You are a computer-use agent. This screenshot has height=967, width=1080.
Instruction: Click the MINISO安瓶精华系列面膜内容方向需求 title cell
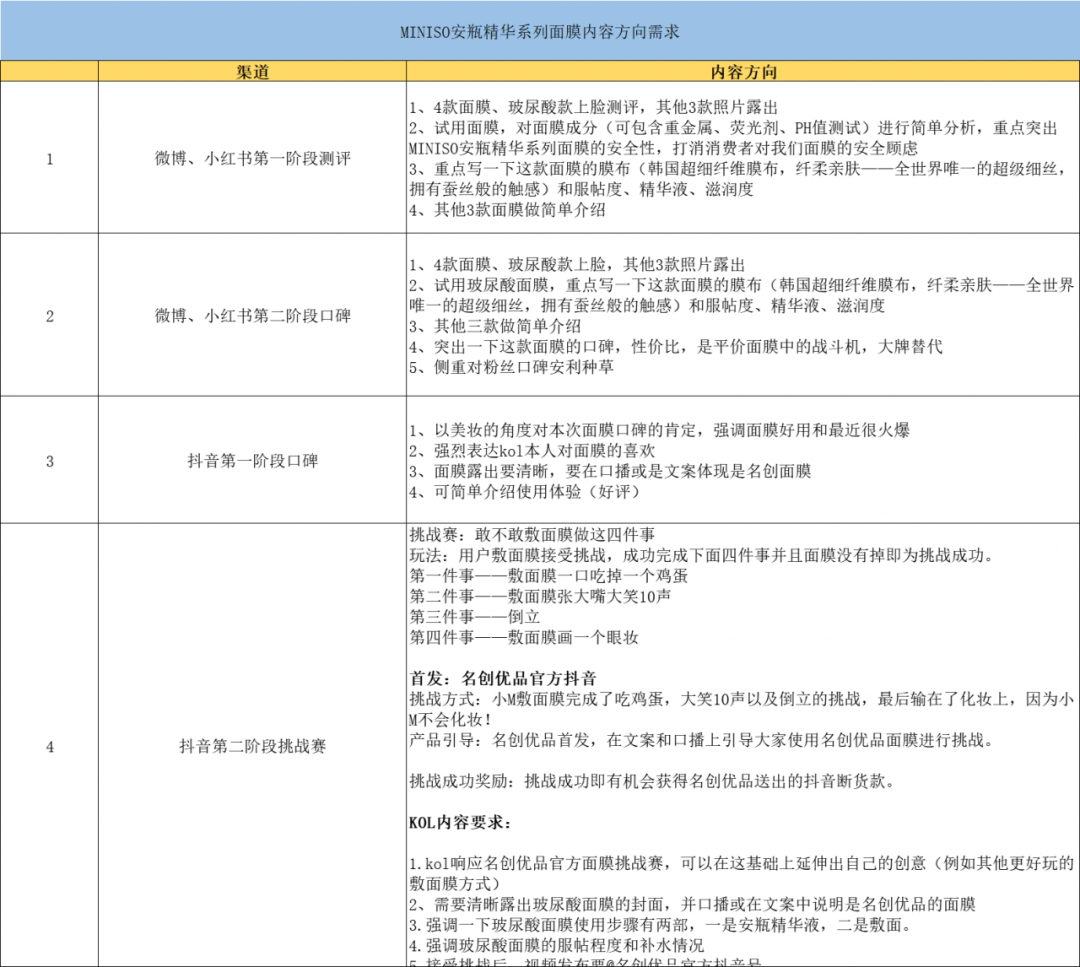[x=540, y=32]
